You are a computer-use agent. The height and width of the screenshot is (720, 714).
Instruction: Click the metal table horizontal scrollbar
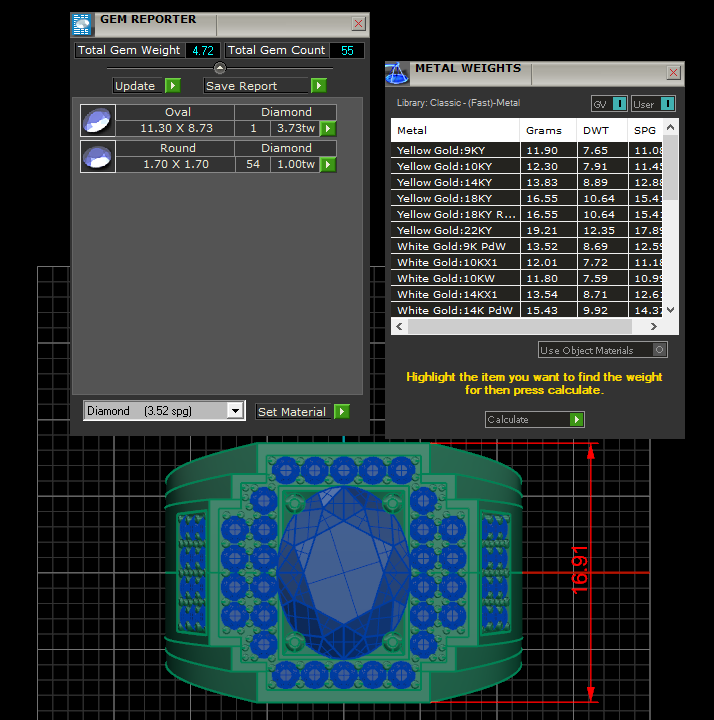pyautogui.click(x=520, y=326)
